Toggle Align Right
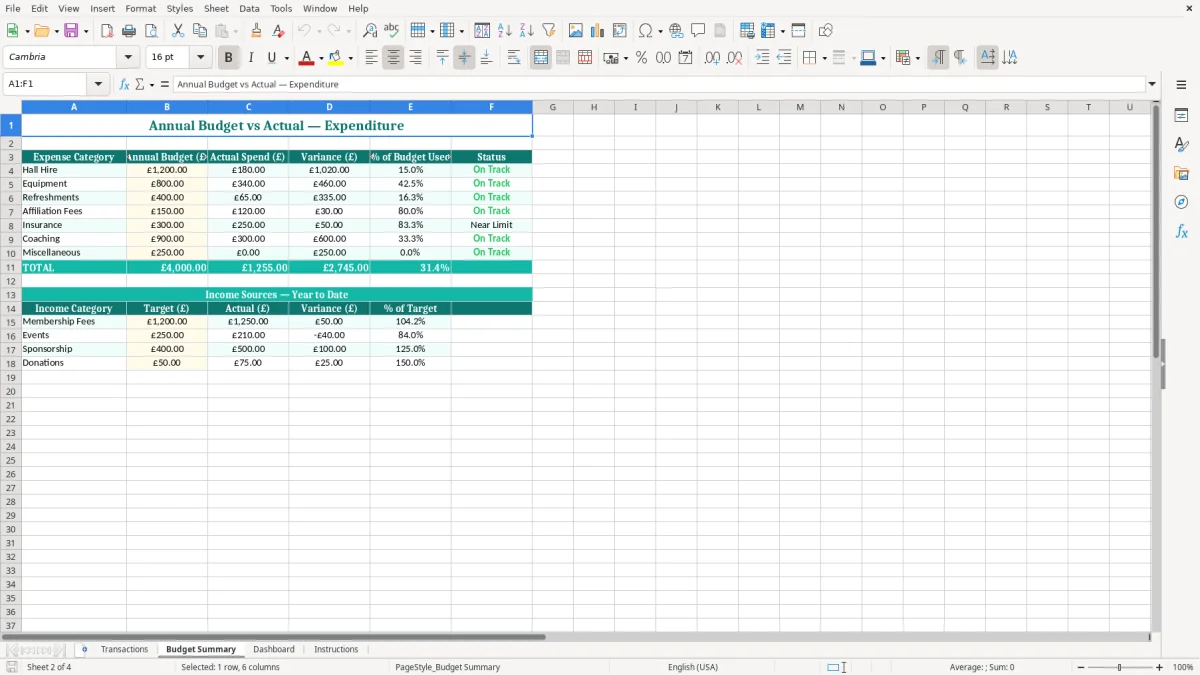The height and width of the screenshot is (675, 1200). (415, 58)
